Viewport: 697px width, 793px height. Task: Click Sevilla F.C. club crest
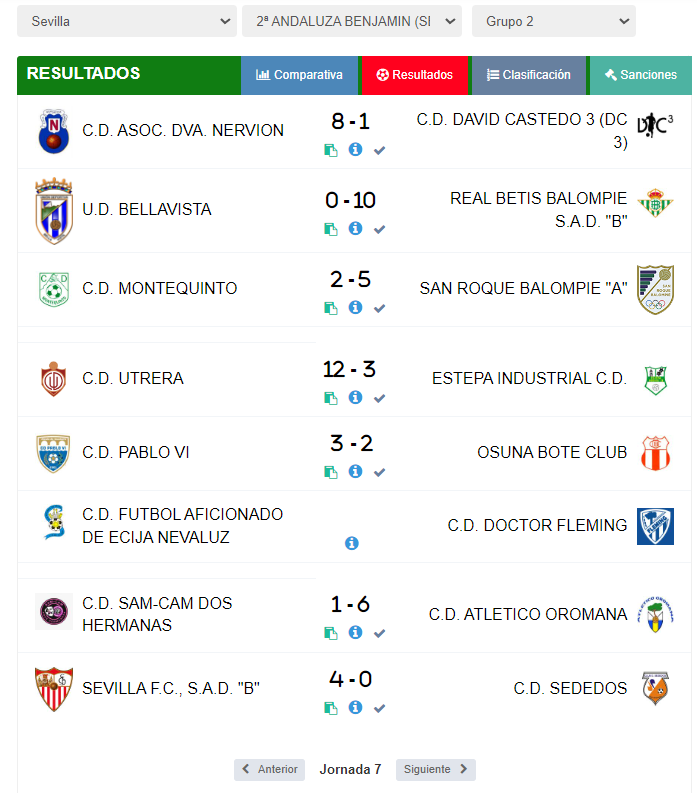(x=54, y=688)
